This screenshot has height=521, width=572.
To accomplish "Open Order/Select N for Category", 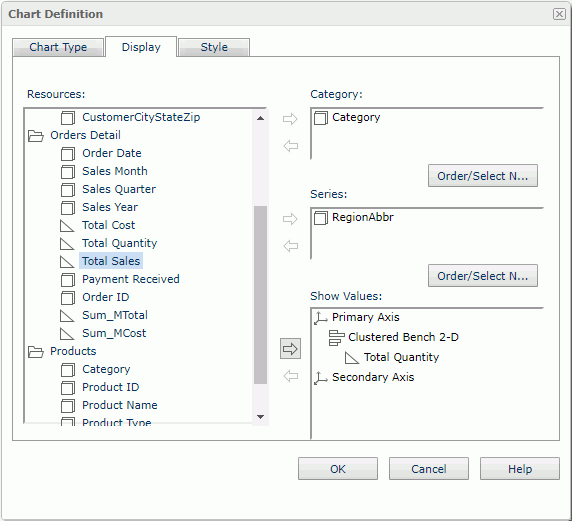I will (483, 176).
